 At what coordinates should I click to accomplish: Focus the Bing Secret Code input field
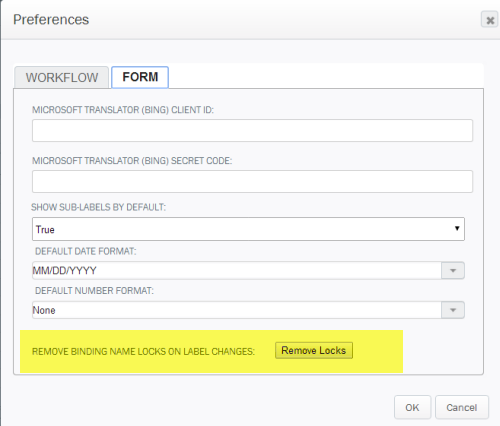tap(252, 181)
